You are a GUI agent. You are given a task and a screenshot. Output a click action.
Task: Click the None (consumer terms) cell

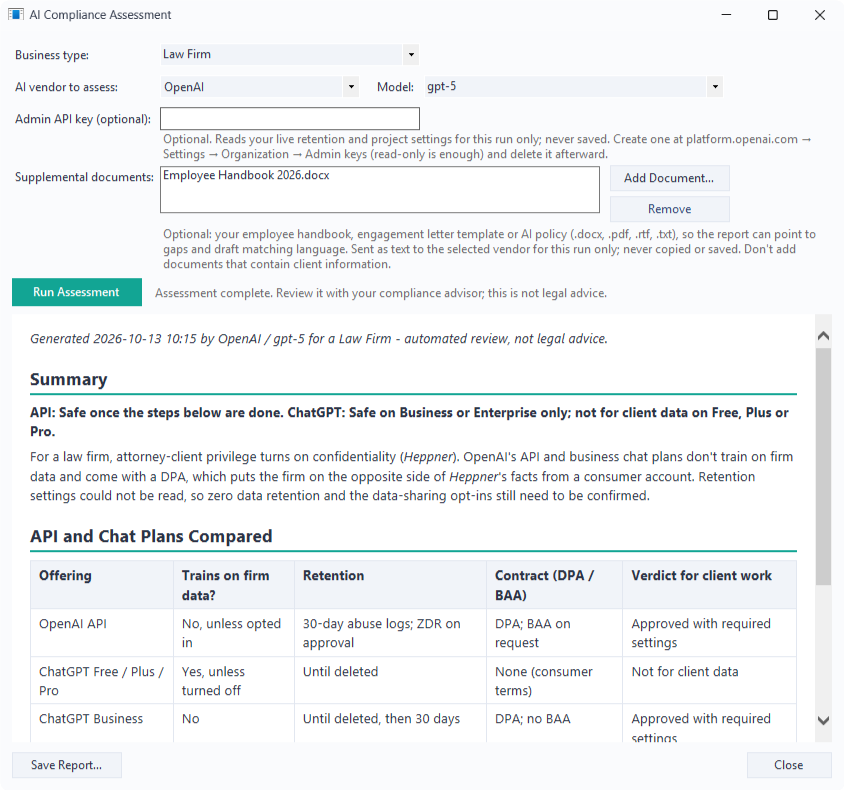[x=554, y=681]
